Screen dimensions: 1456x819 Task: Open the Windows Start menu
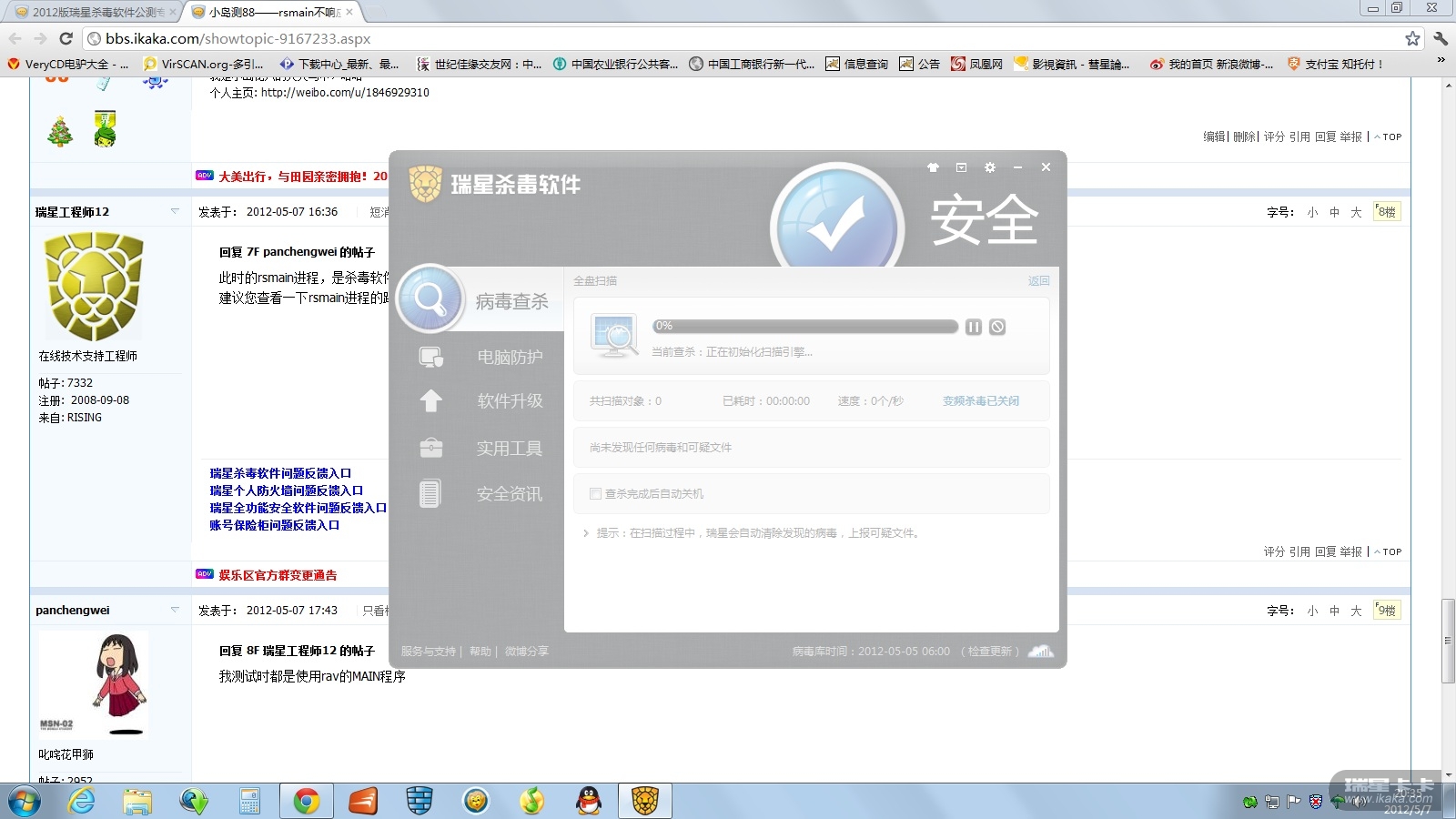(24, 801)
